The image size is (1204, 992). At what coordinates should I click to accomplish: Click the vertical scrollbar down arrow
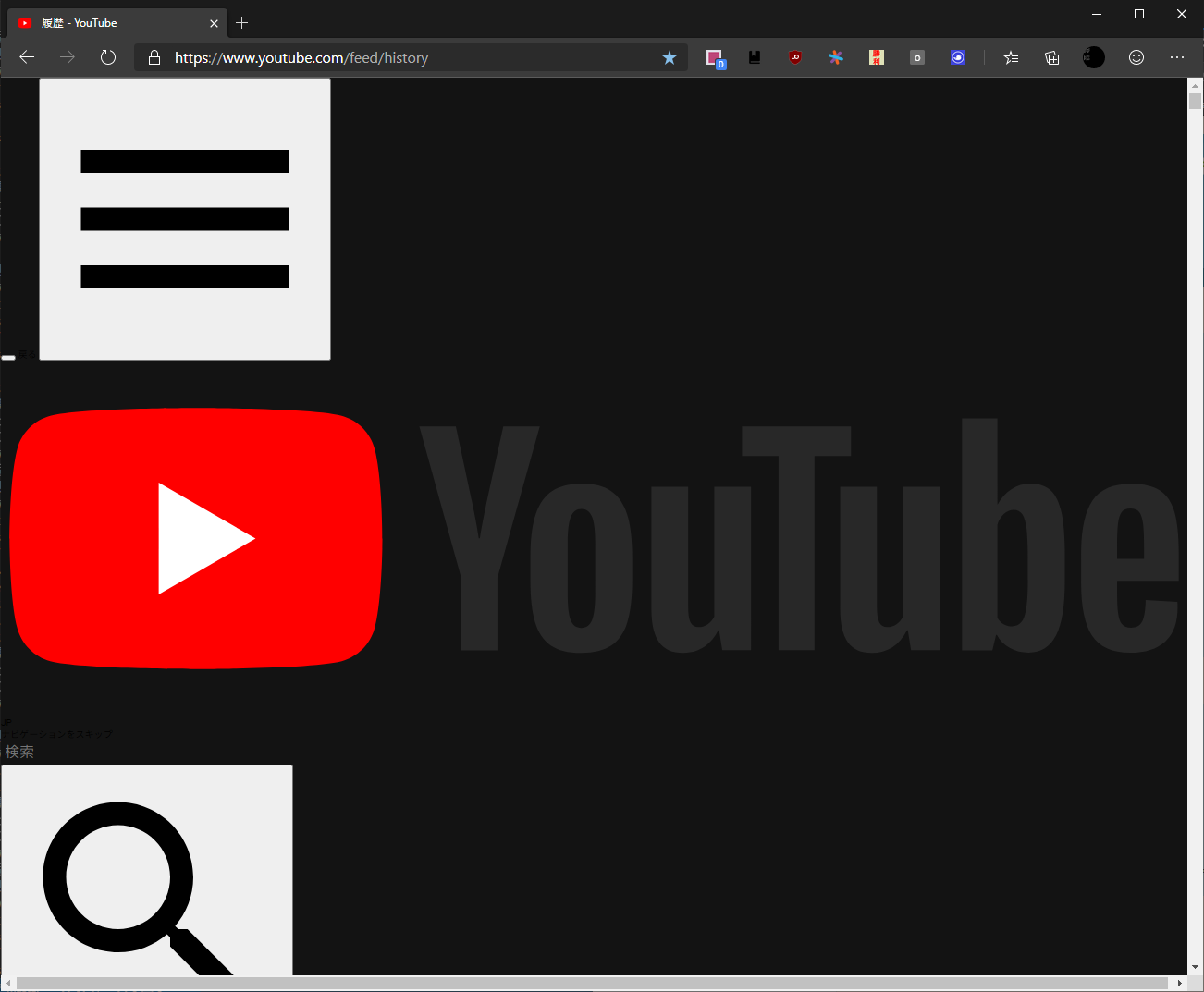1196,967
